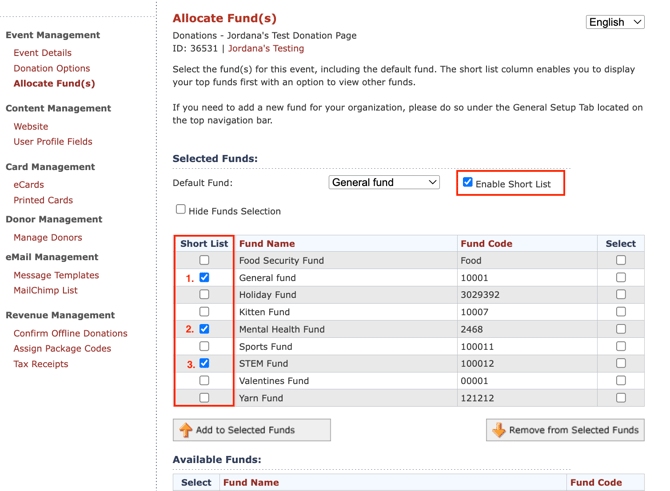
Task: Tick Select checkbox for Food Security Fund
Action: click(621, 260)
